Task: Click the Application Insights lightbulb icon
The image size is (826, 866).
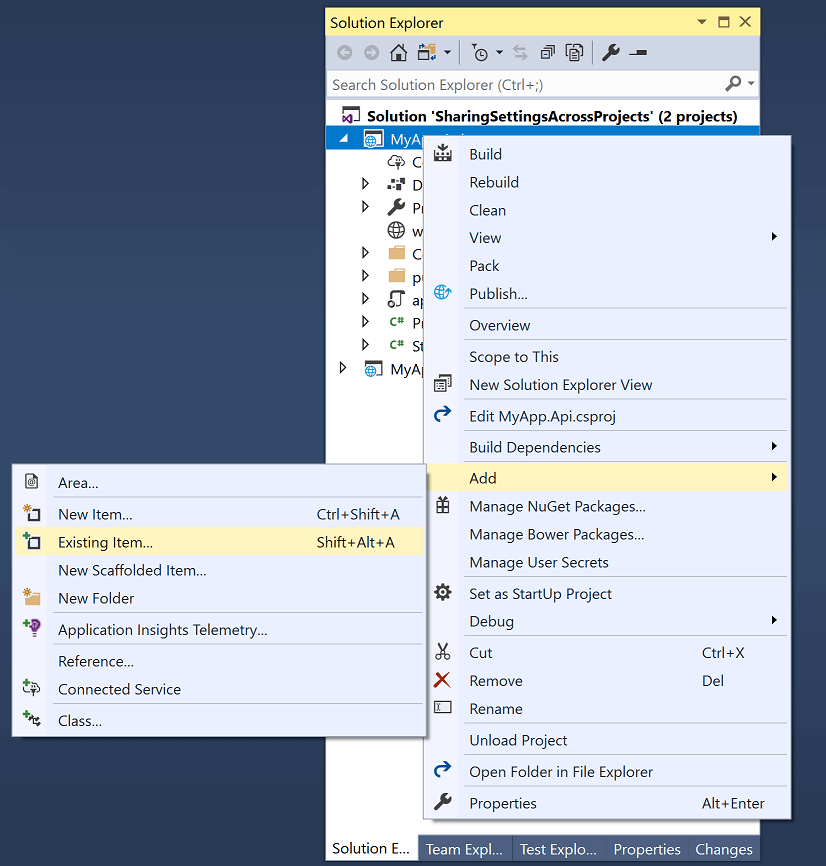Action: point(32,628)
